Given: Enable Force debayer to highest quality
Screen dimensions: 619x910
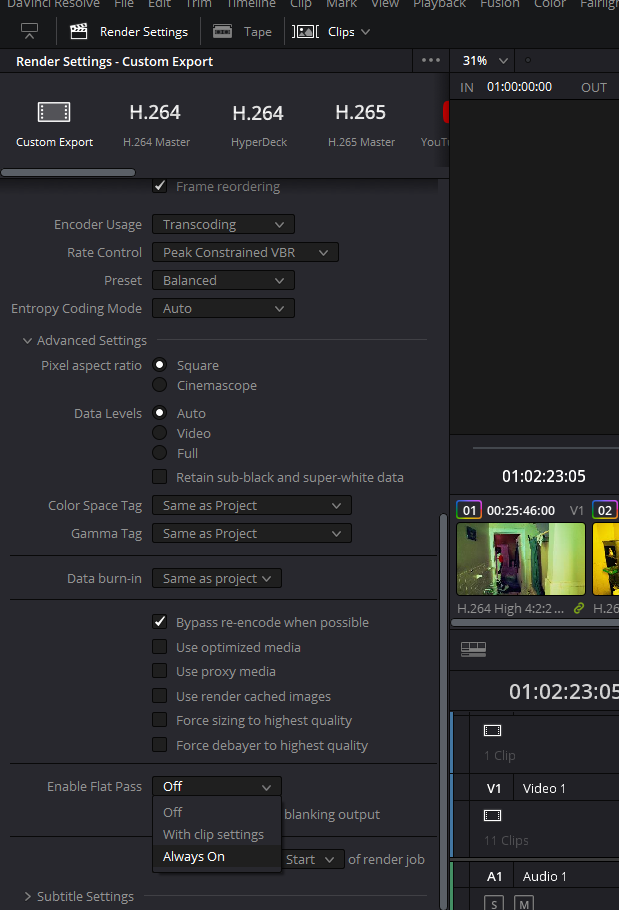Looking at the screenshot, I should coord(160,745).
